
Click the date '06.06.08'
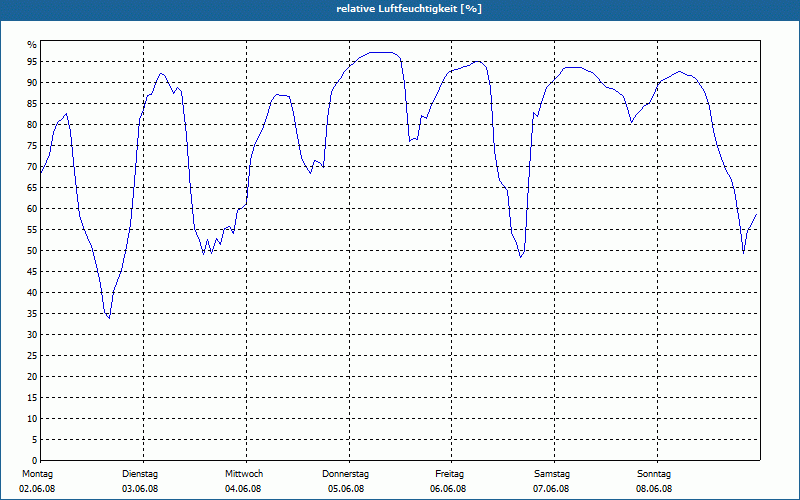pos(448,489)
